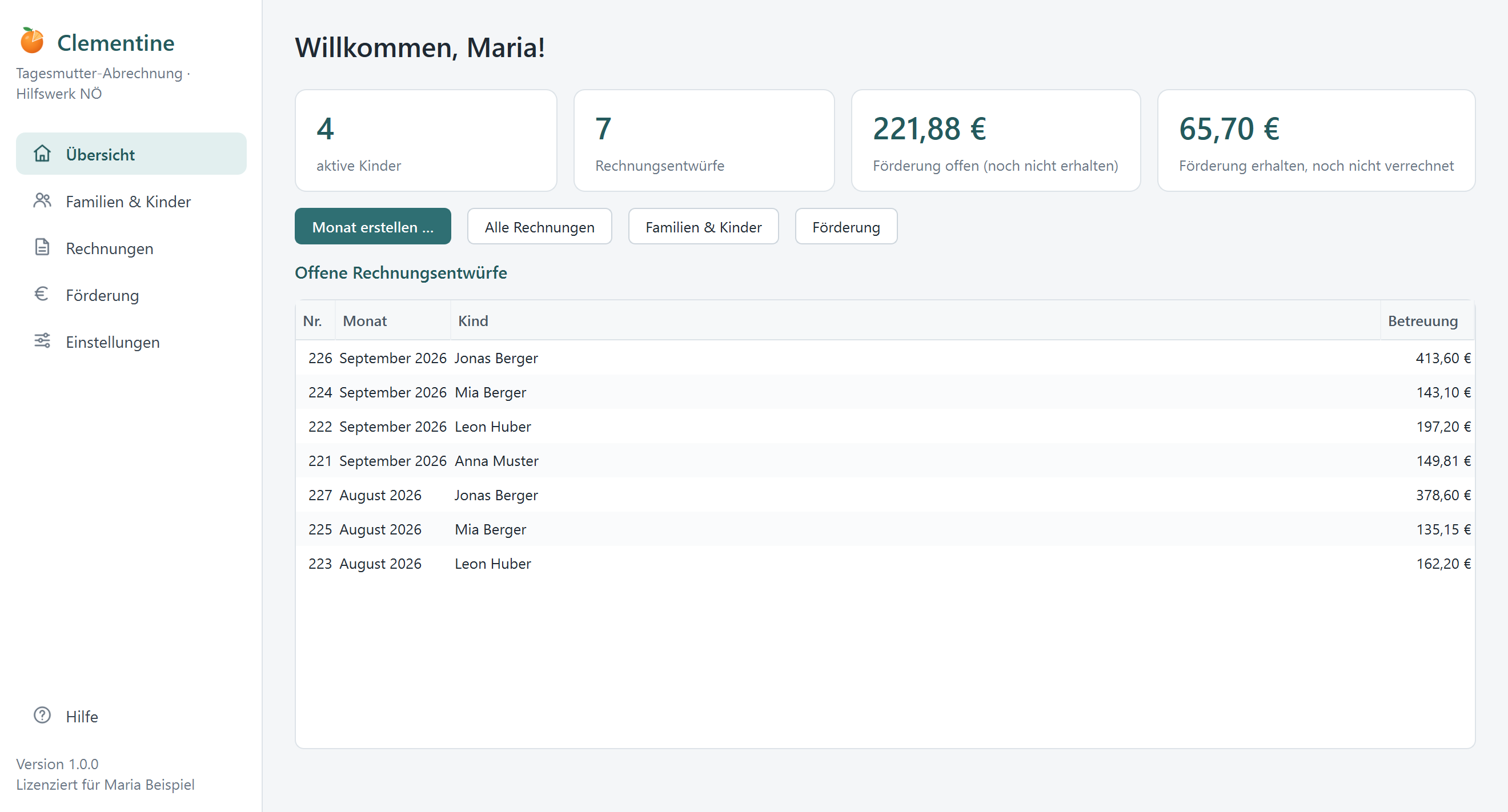The image size is (1508, 812).
Task: Select the Rechnungsentwürfe card
Action: (704, 140)
